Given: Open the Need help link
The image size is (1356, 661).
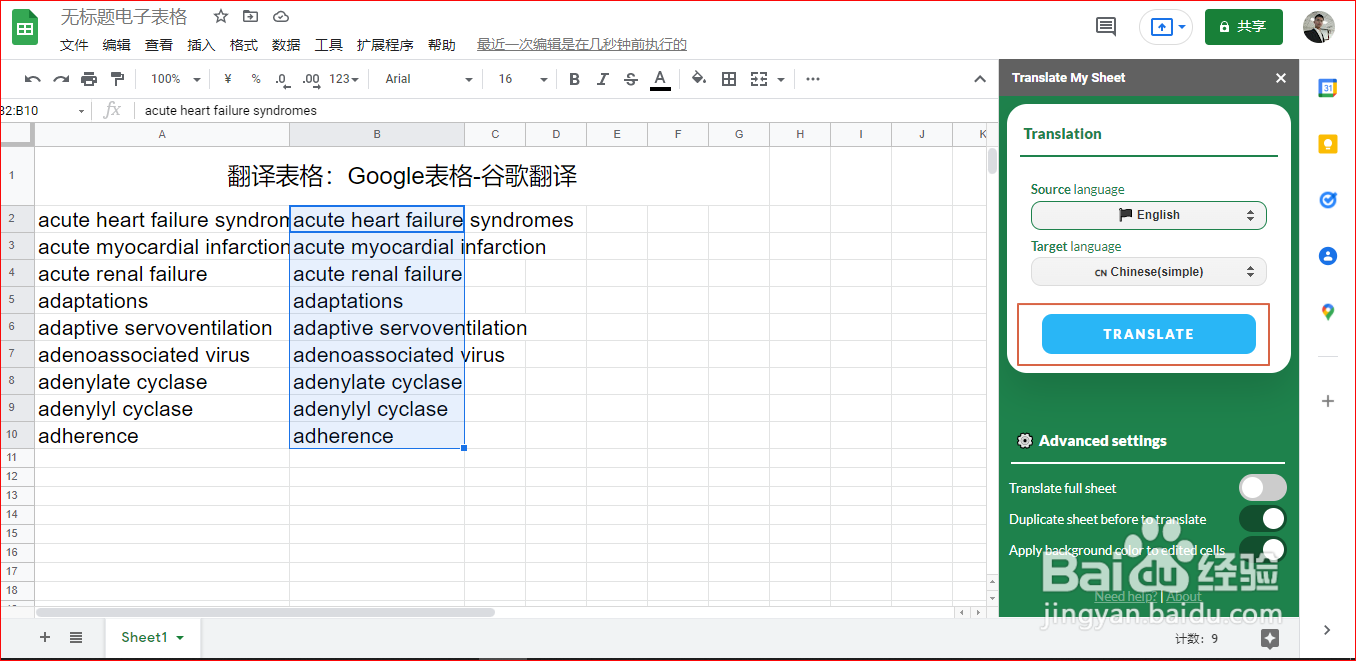Looking at the screenshot, I should pyautogui.click(x=1125, y=597).
